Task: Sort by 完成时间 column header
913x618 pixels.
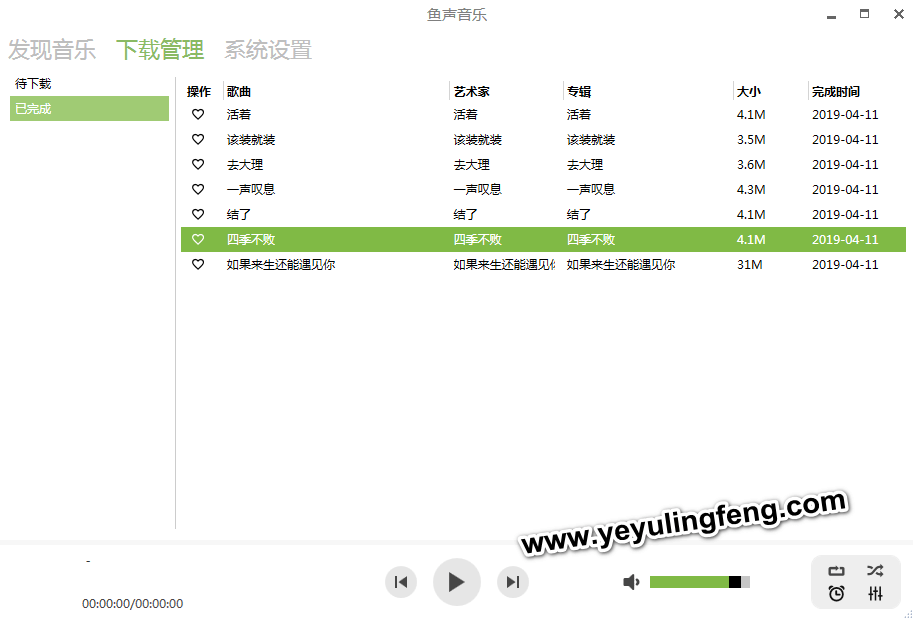Action: tap(836, 91)
